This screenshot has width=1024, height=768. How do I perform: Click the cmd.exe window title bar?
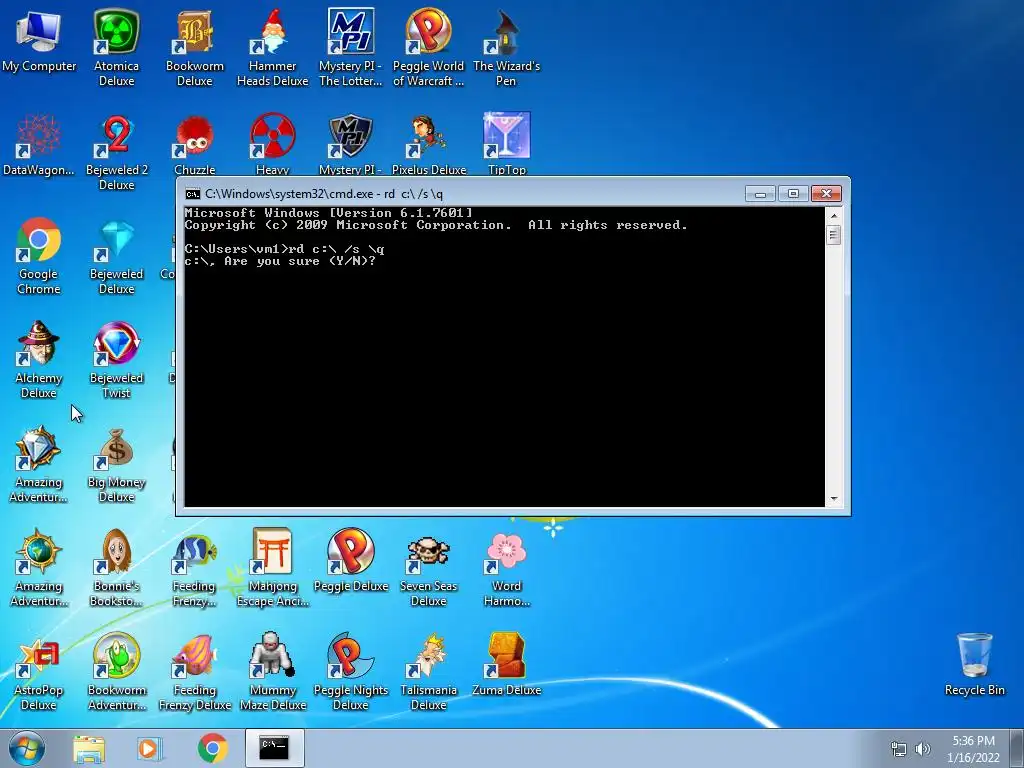tap(464, 194)
